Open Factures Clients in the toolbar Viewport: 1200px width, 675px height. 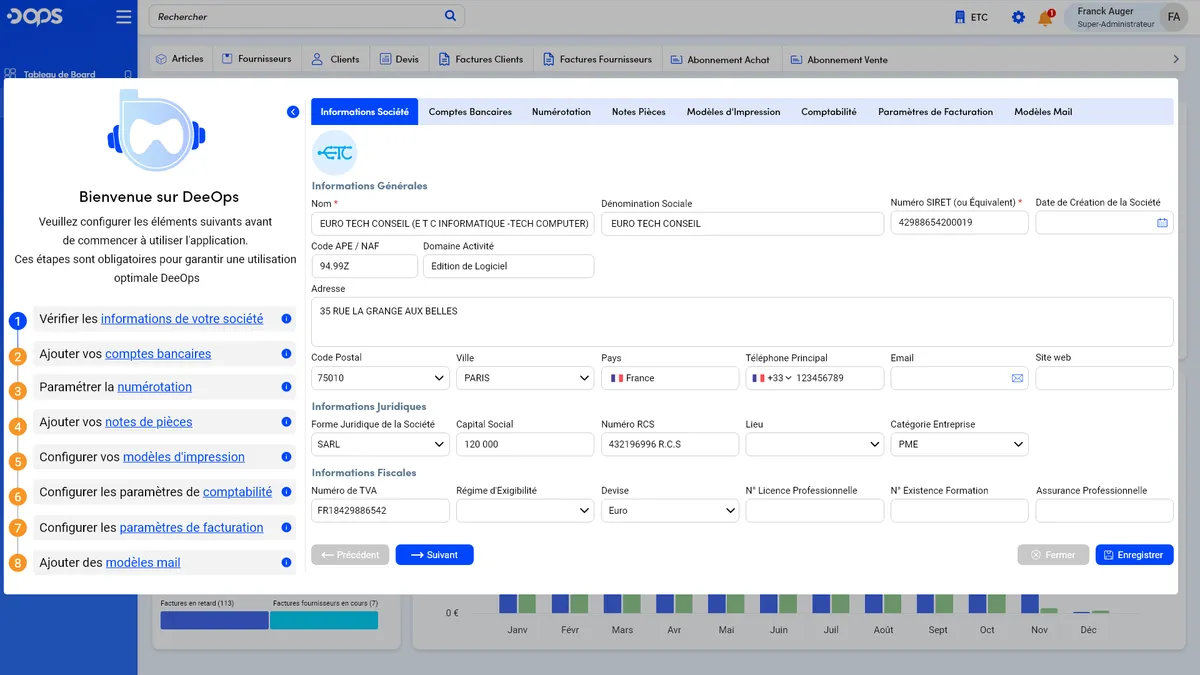point(480,59)
